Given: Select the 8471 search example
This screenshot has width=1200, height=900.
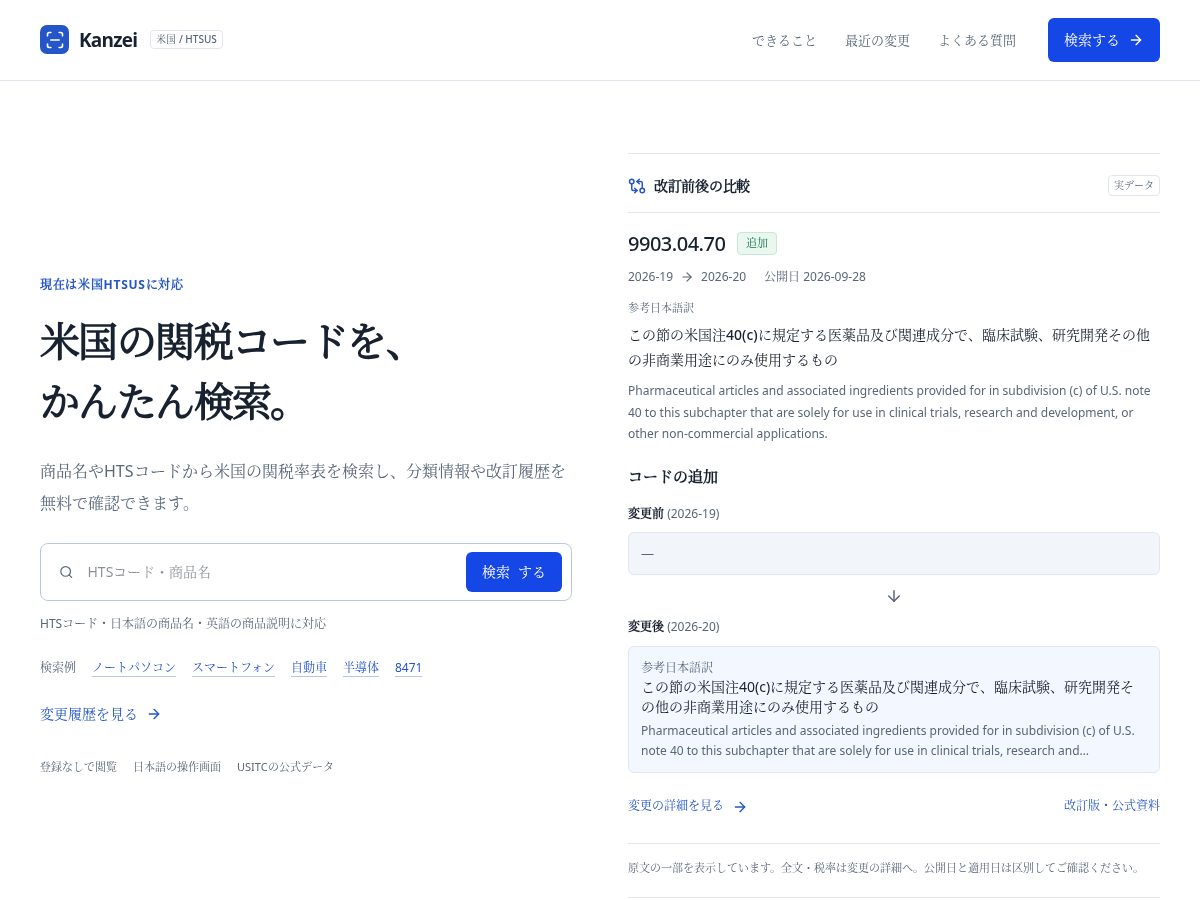Looking at the screenshot, I should pyautogui.click(x=408, y=667).
